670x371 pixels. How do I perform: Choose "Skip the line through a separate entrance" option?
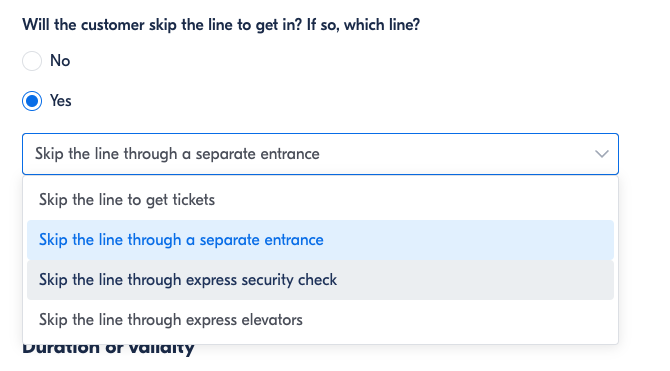[x=320, y=240]
